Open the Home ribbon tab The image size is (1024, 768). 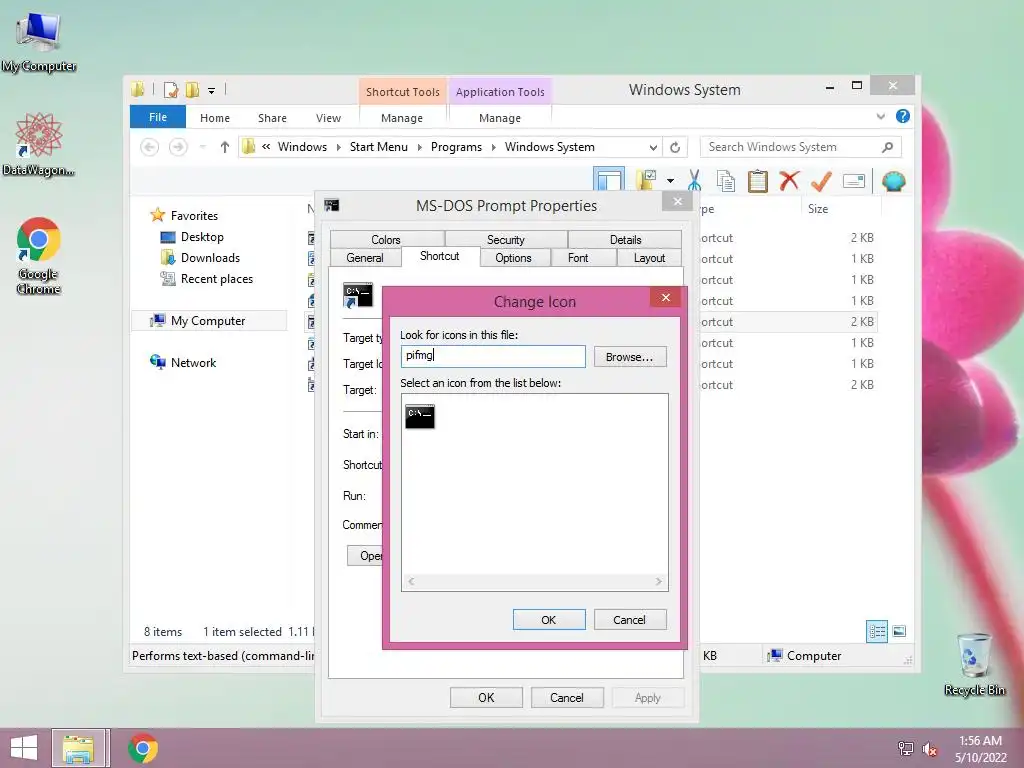tap(215, 118)
